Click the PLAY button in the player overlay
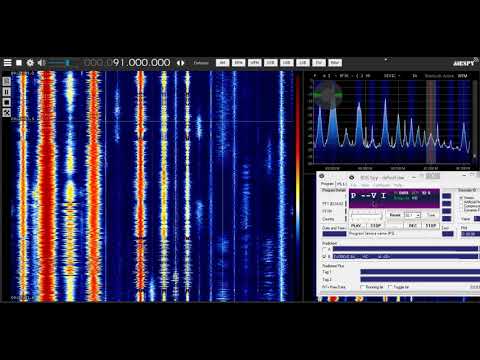The image size is (480, 360). pos(356,226)
